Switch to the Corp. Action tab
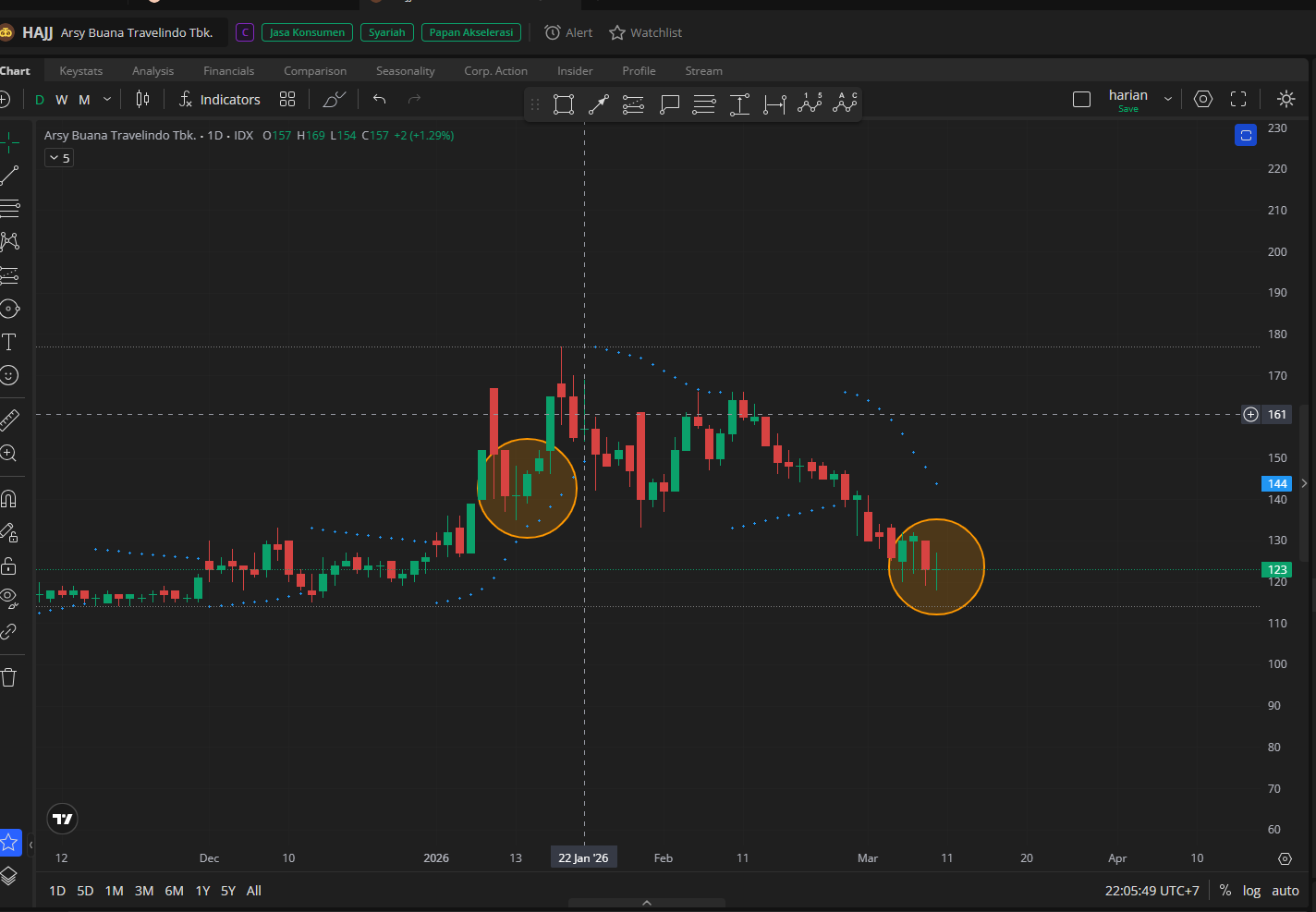This screenshot has height=912, width=1316. pos(496,71)
